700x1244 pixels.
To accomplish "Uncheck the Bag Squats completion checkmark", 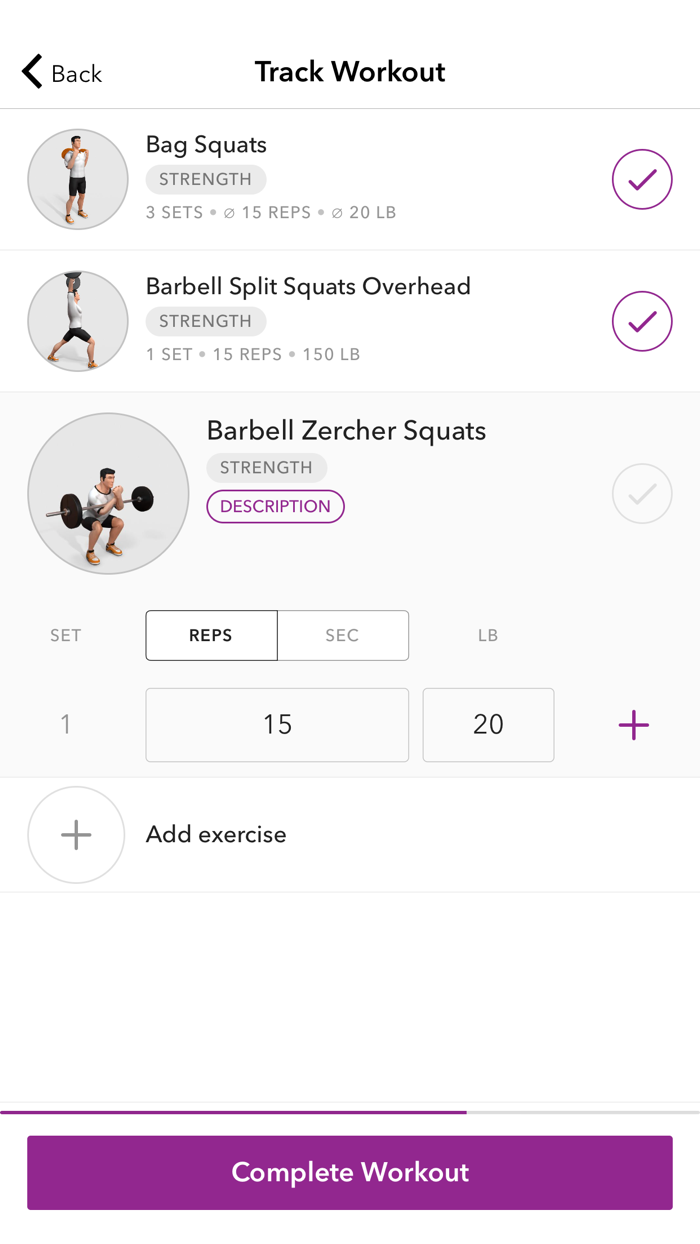I will pyautogui.click(x=642, y=179).
